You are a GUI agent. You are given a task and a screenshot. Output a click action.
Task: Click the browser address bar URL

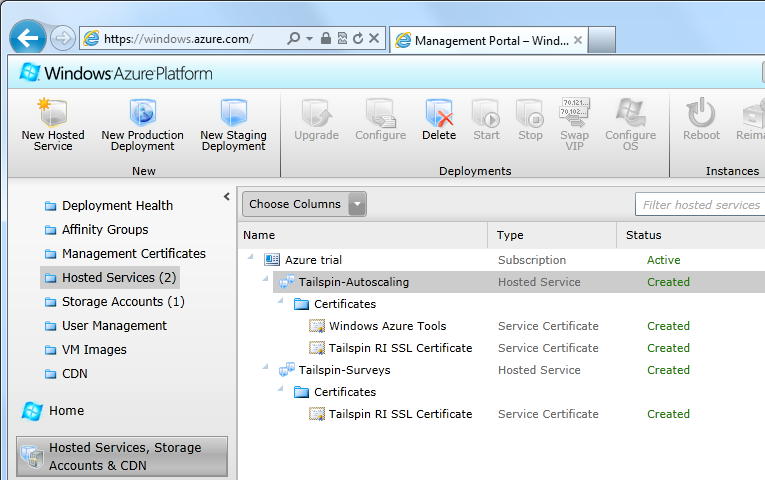[x=179, y=39]
